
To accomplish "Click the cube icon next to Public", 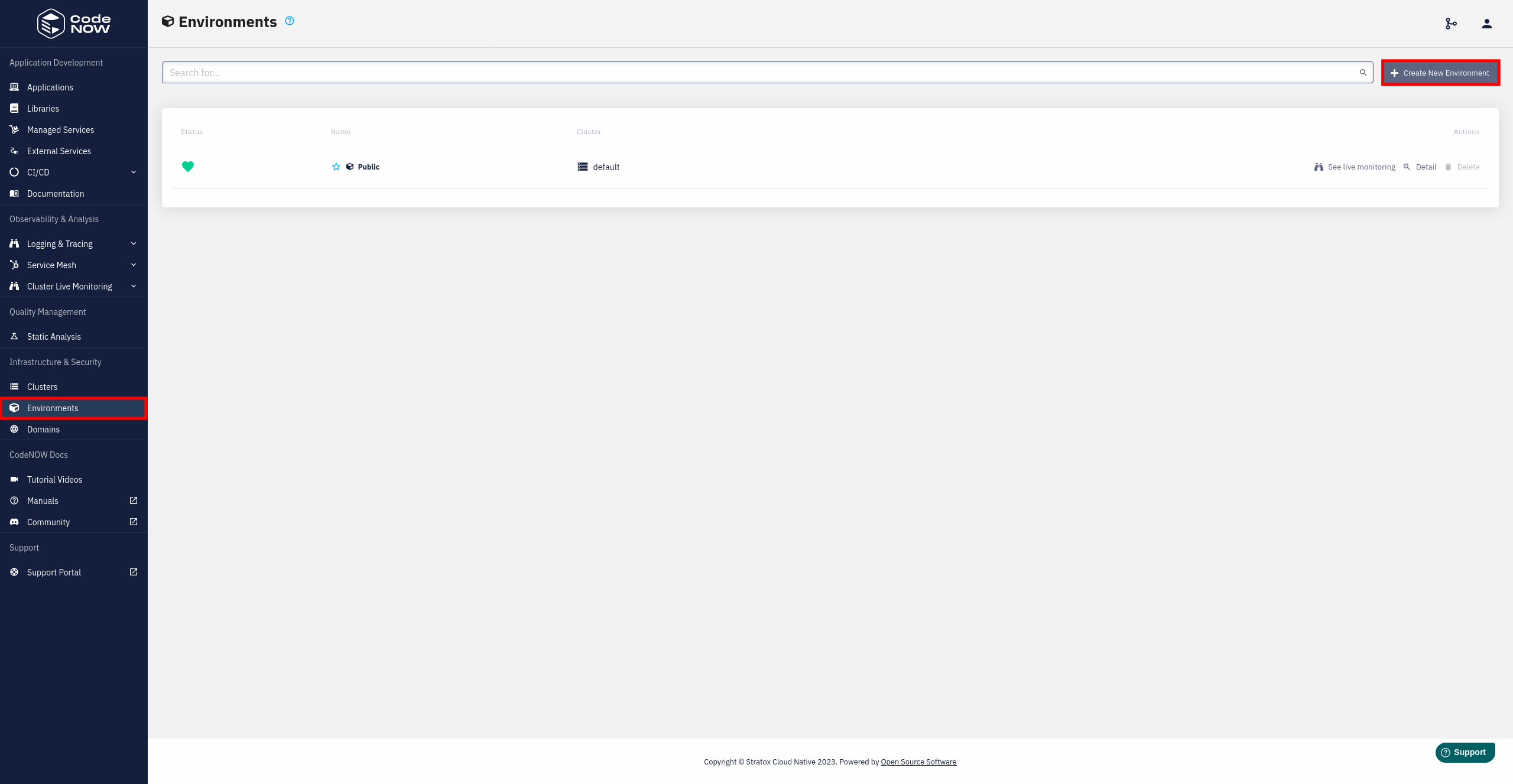I will coord(350,167).
